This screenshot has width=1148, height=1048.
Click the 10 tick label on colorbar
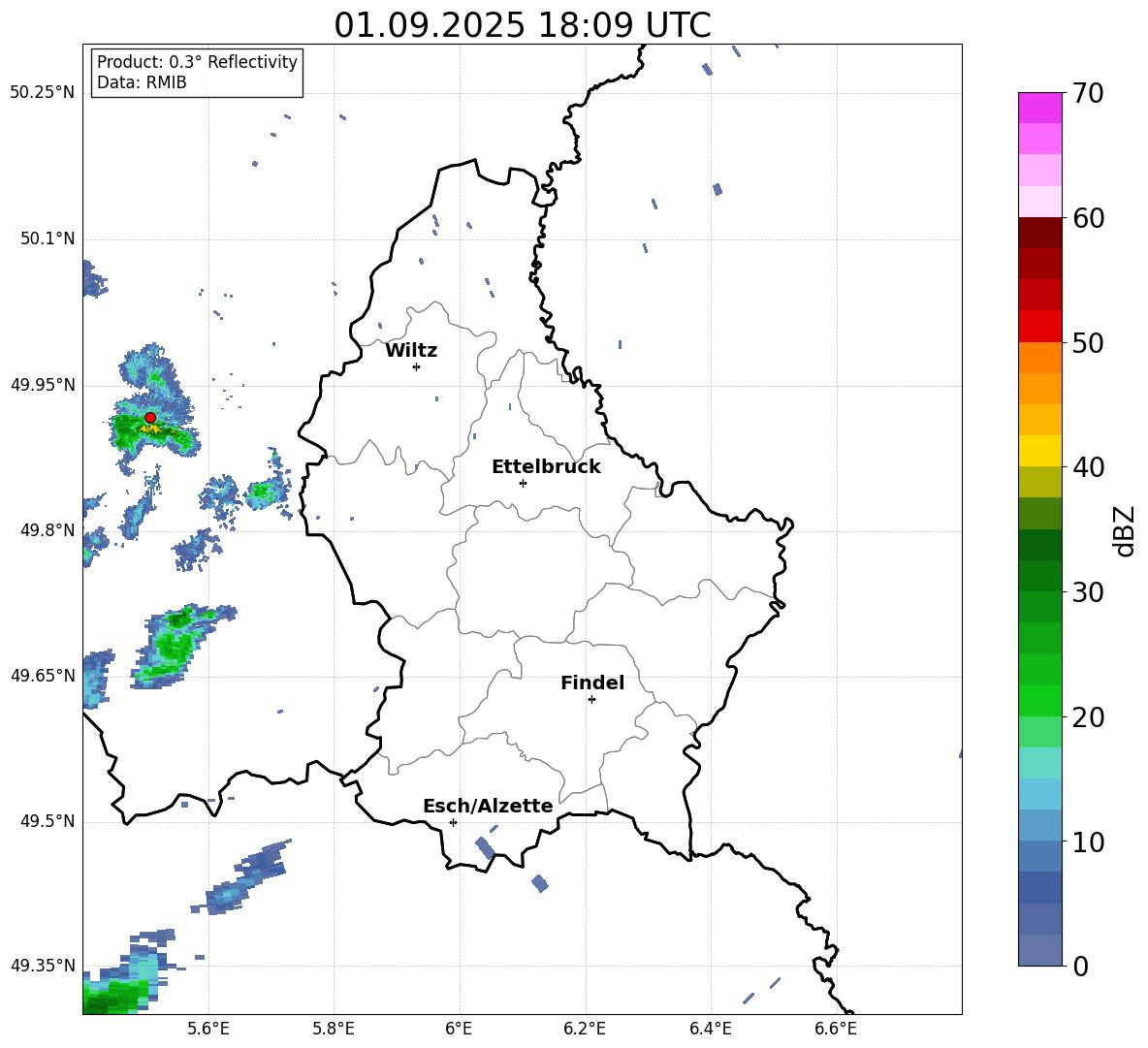(1087, 842)
